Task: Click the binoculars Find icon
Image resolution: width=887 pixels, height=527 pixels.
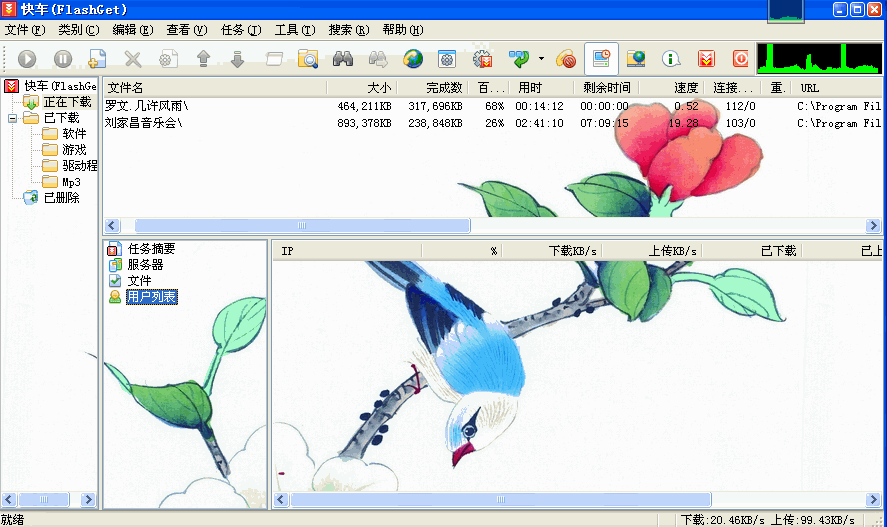Action: click(343, 59)
